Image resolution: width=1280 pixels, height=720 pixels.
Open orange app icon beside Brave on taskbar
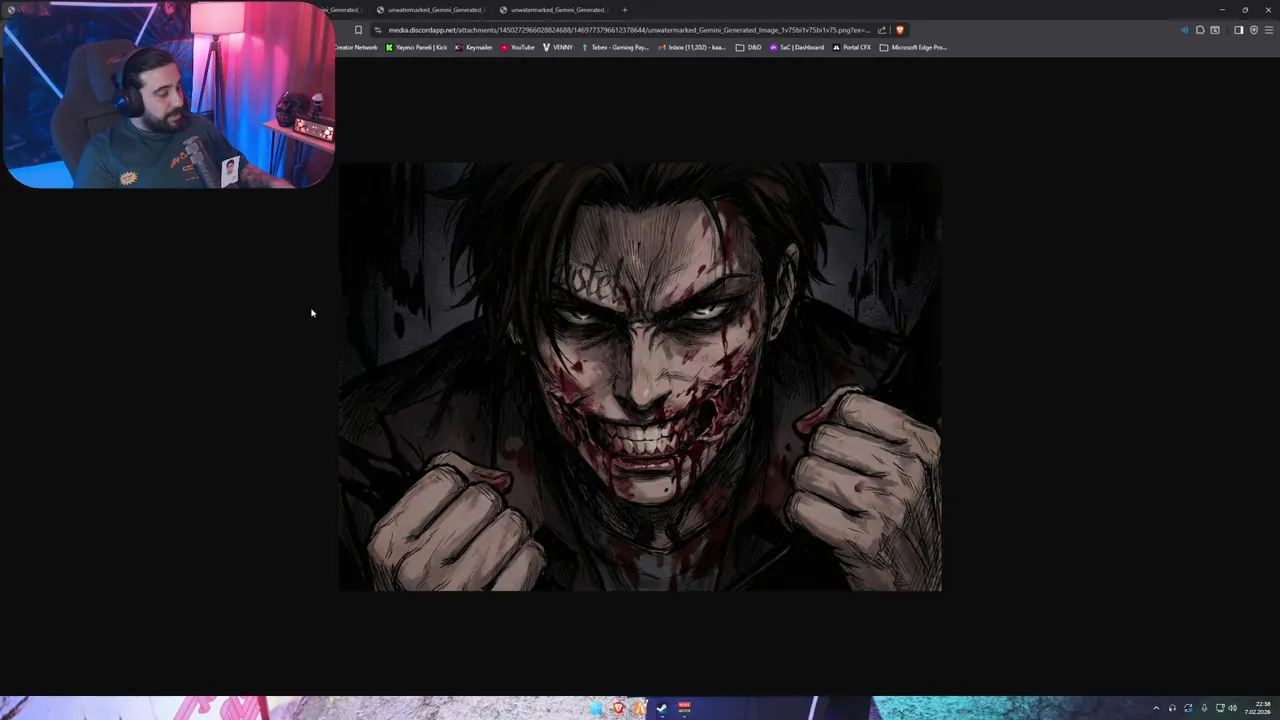(640, 708)
